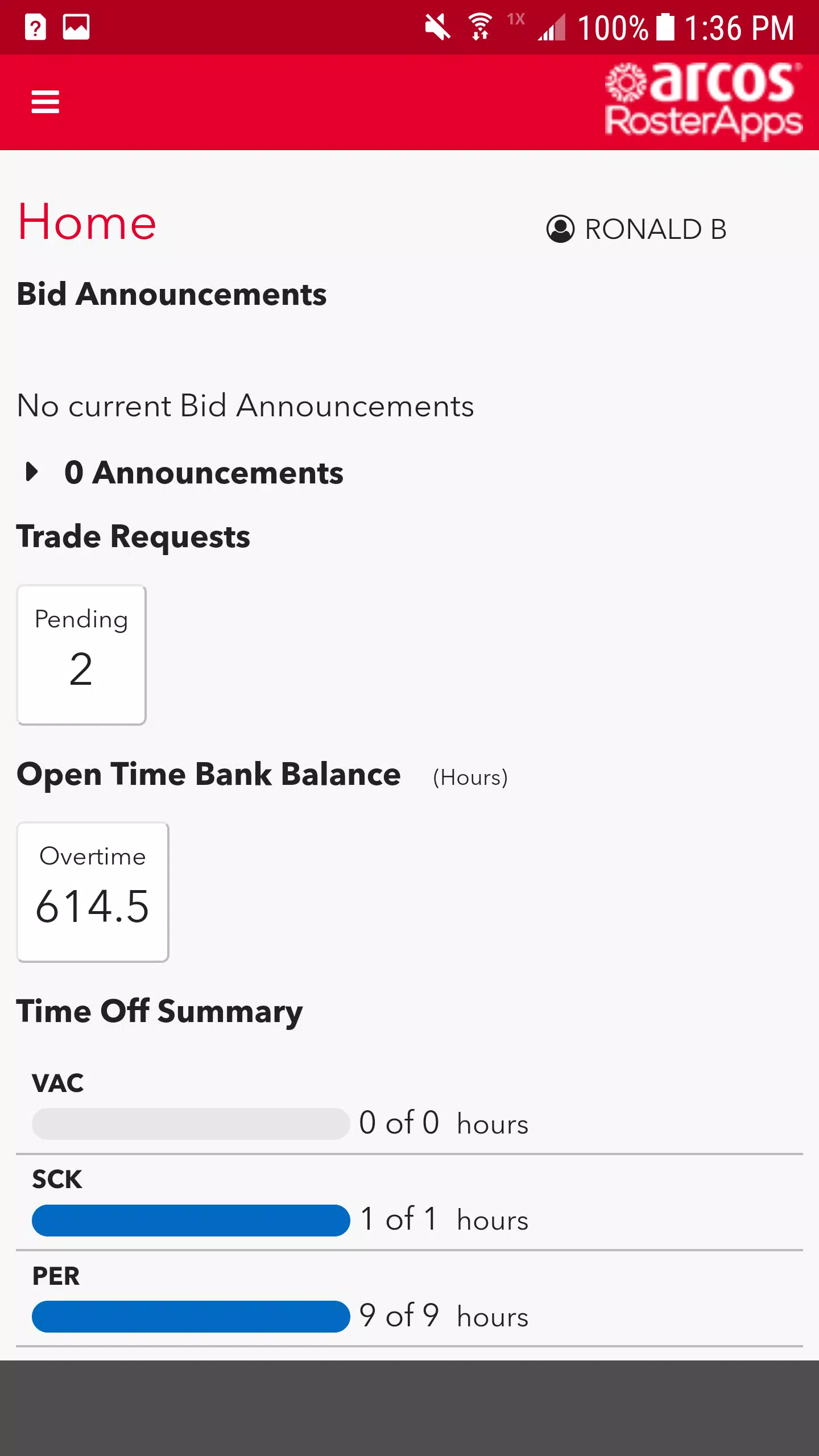The image size is (819, 1456).
Task: Open the RONALD B user name
Action: point(656,229)
